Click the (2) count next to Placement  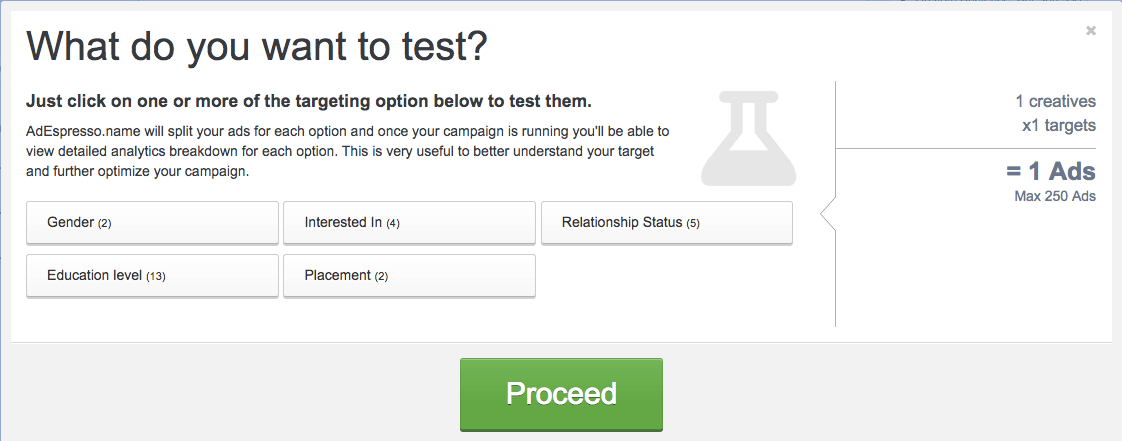[x=381, y=276]
